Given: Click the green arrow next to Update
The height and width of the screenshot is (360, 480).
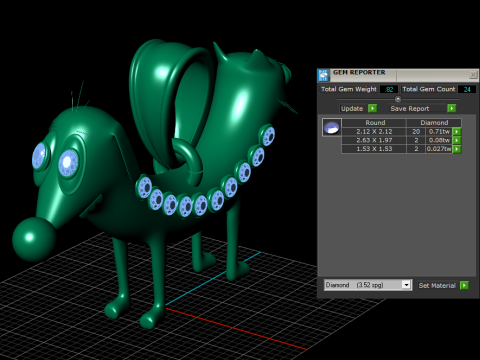Looking at the screenshot, I should coord(372,108).
